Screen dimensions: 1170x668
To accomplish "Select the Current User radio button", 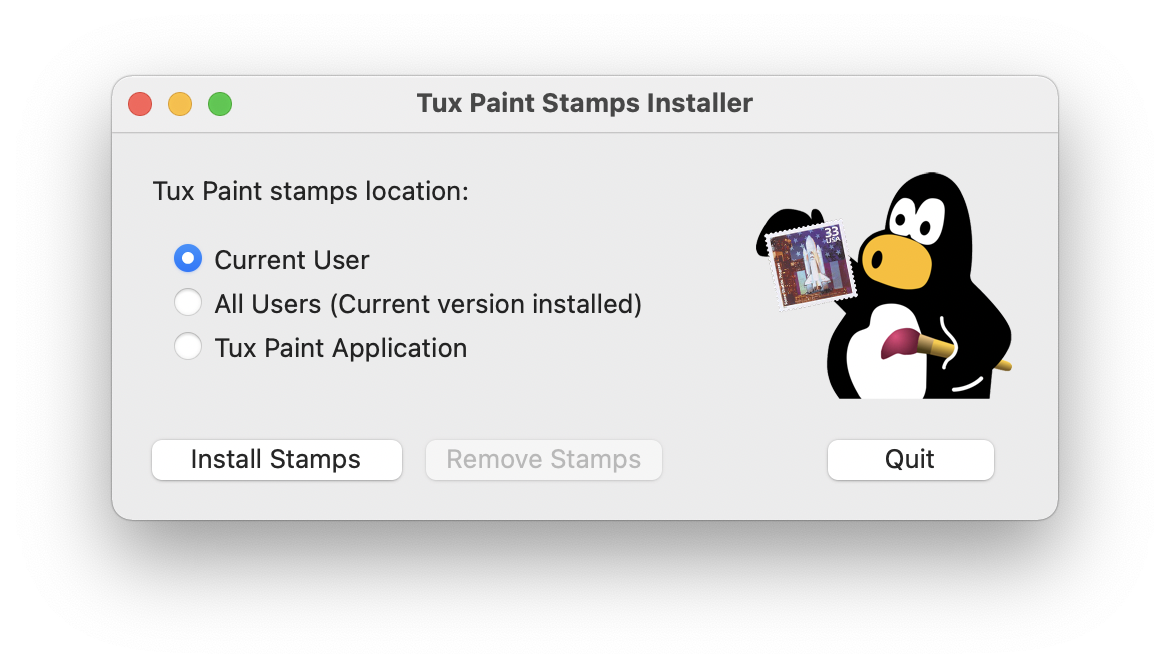I will coord(188,259).
